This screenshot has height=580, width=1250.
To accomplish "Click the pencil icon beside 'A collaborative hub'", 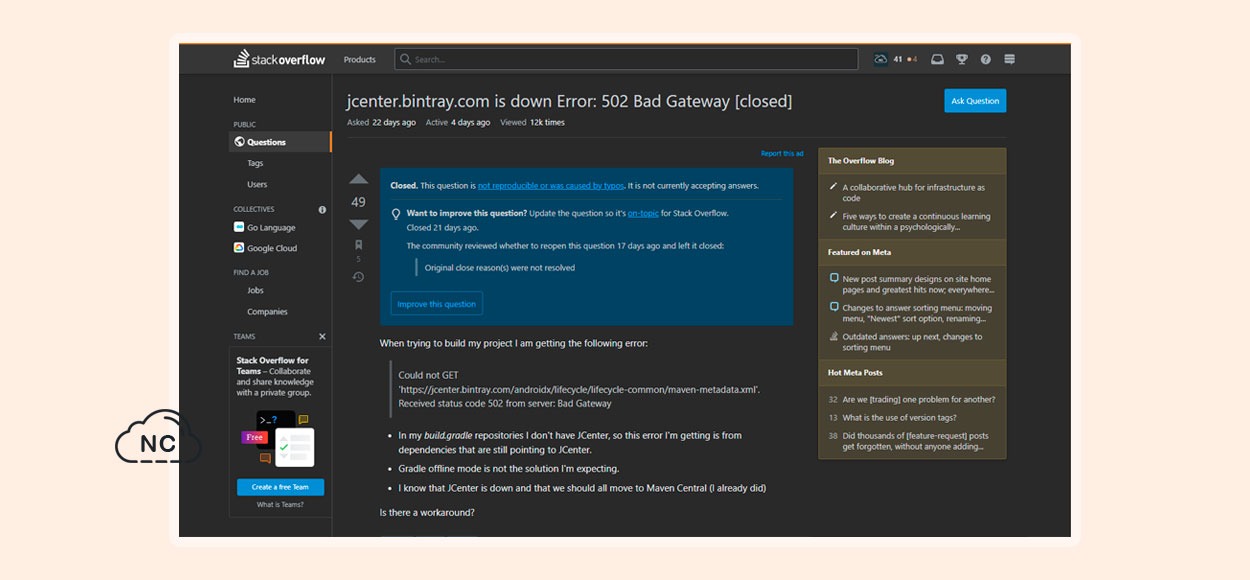I will 833,187.
